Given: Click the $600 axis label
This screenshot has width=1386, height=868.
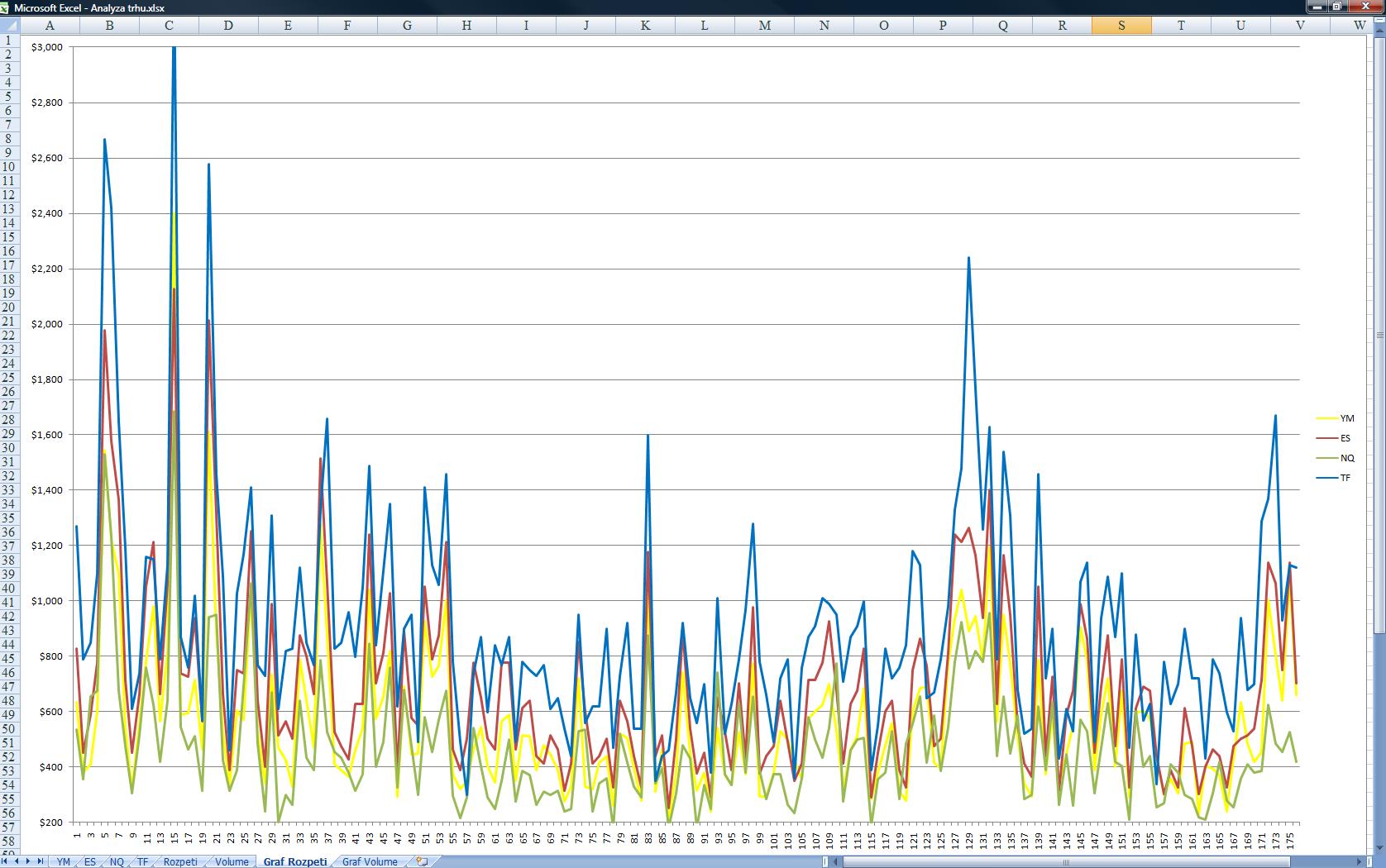Looking at the screenshot, I should click(50, 712).
